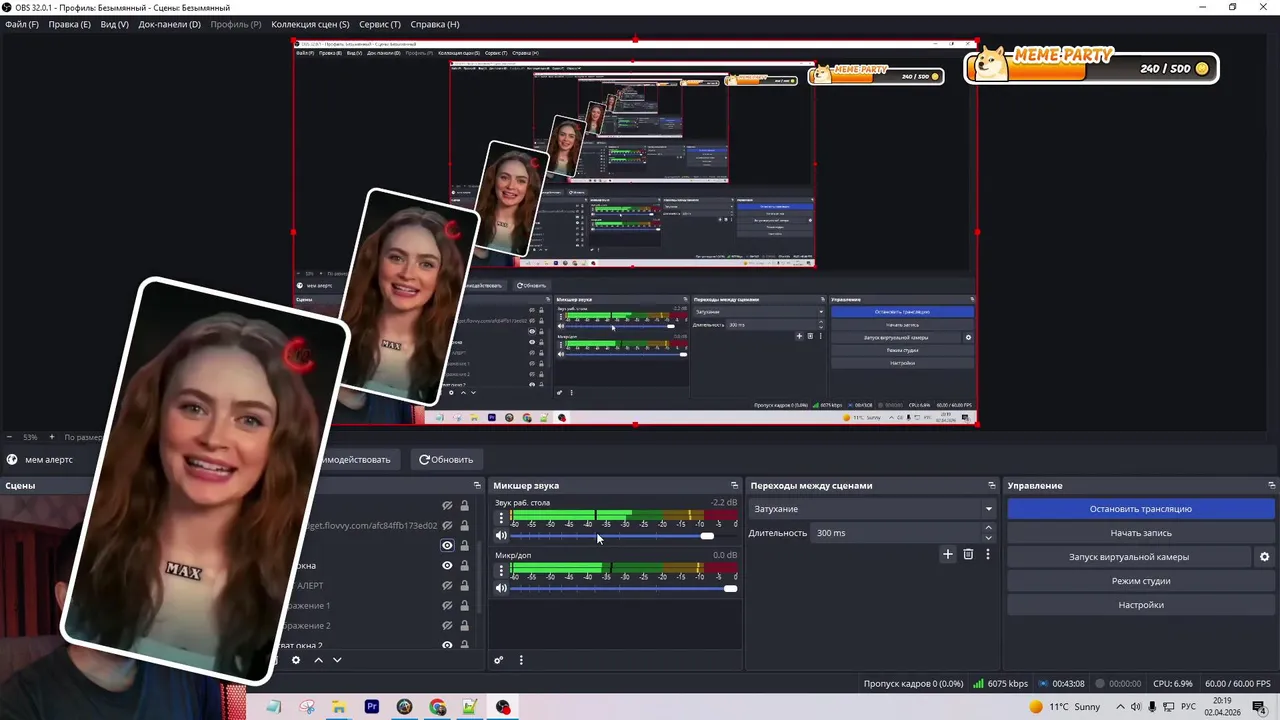The image size is (1280, 720).
Task: Show the ...ражение 2 source
Action: (447, 626)
